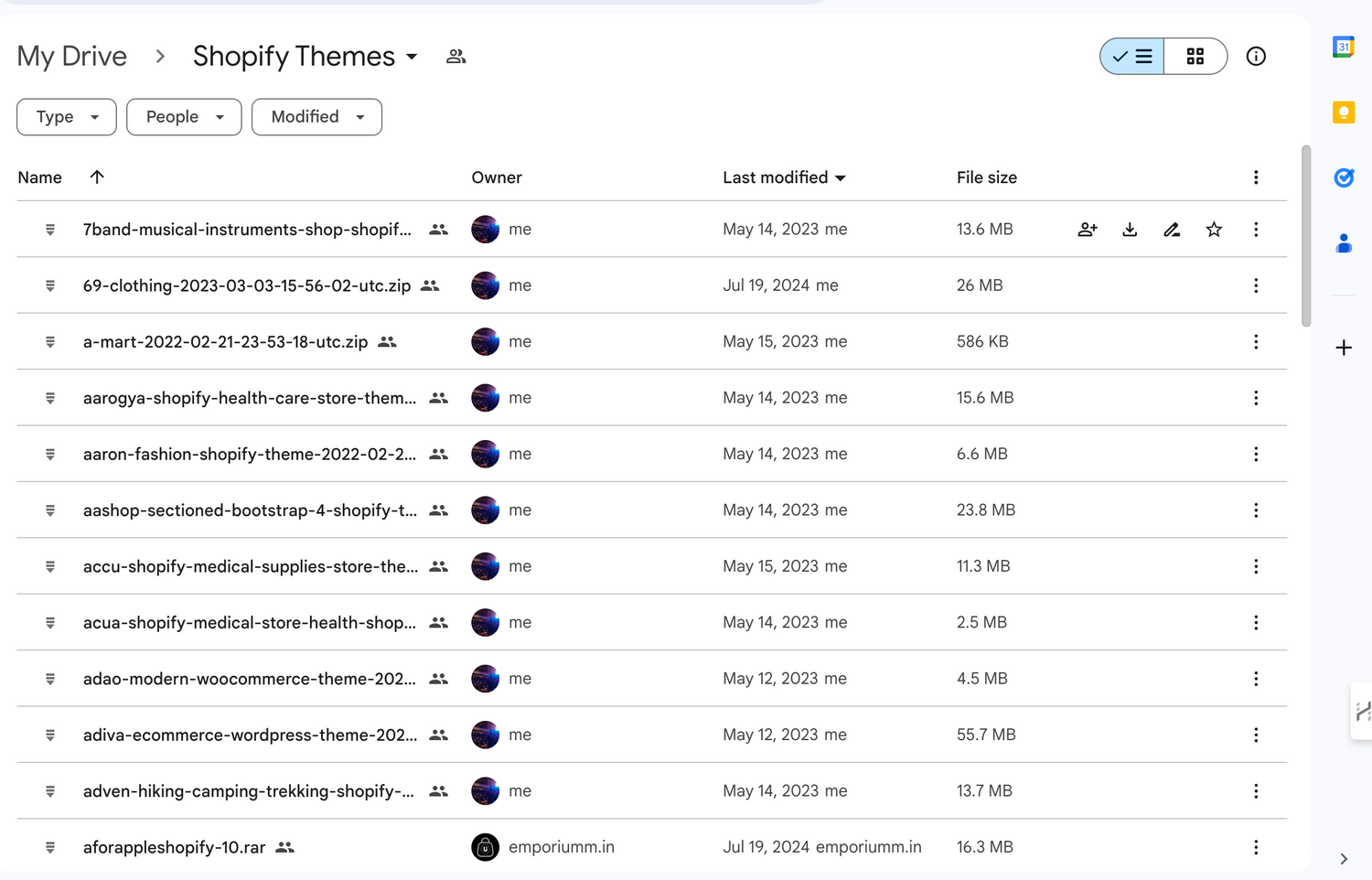Switch to grid layout view

coord(1195,57)
